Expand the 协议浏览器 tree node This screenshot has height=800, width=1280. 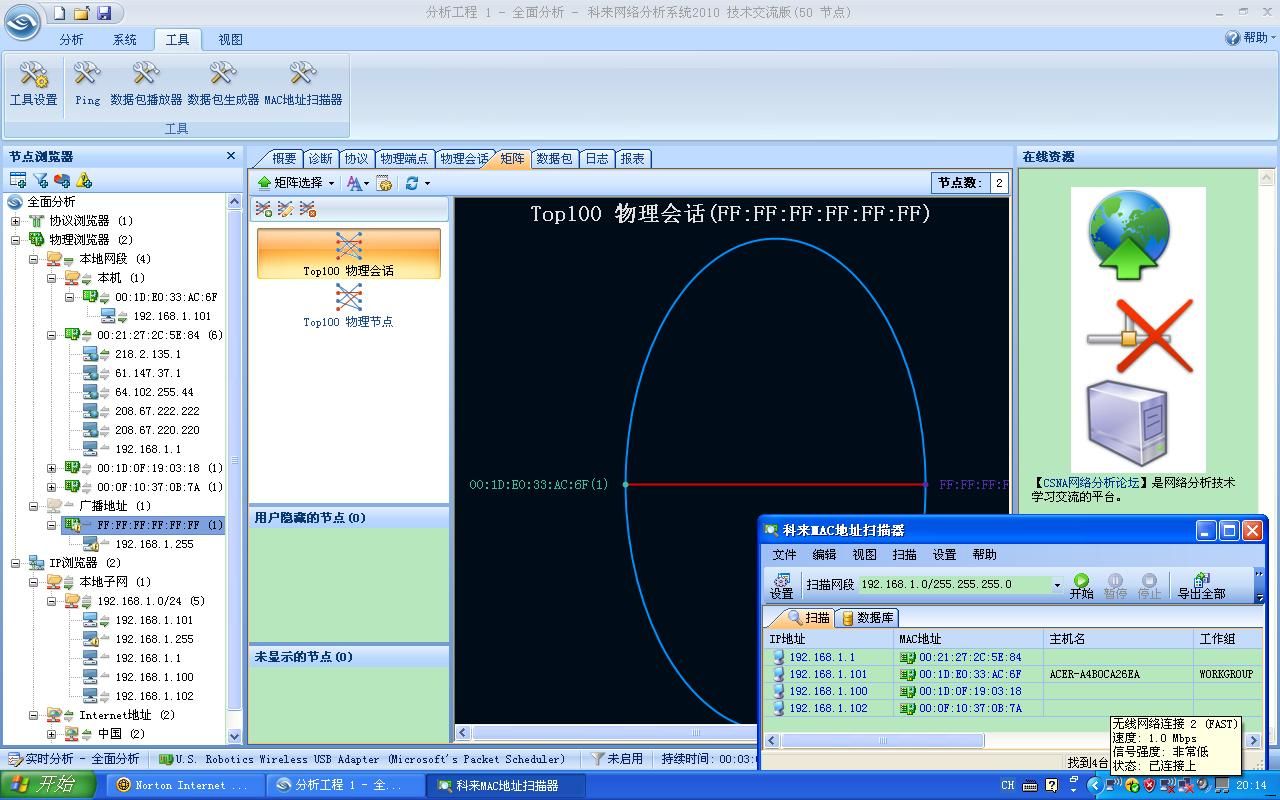coord(16,221)
